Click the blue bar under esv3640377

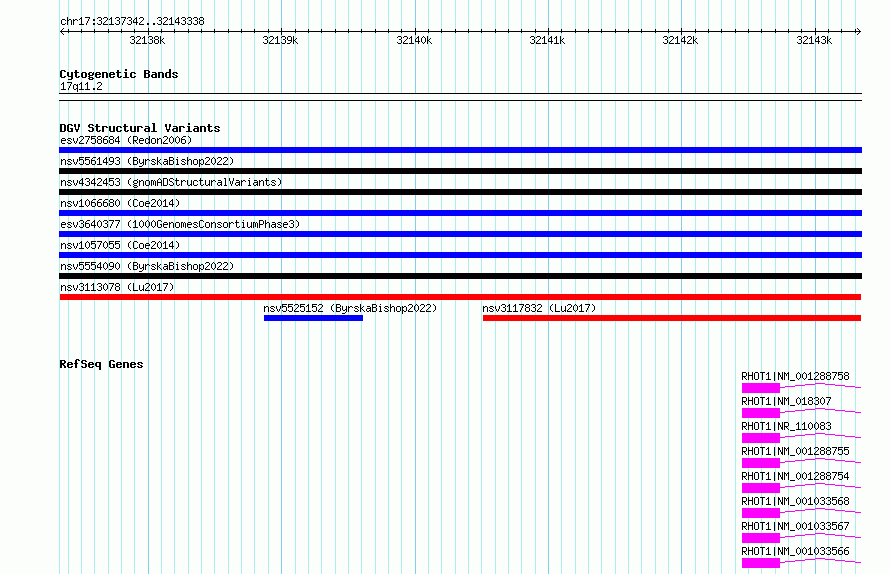pyautogui.click(x=460, y=234)
